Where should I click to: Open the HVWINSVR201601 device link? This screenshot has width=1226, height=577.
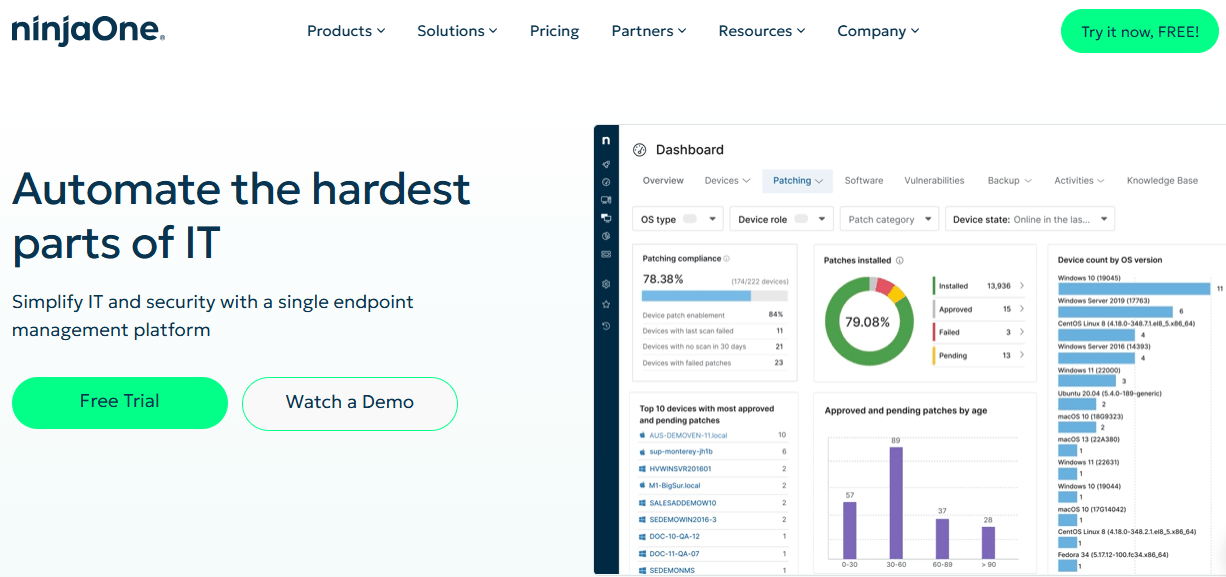tap(680, 469)
